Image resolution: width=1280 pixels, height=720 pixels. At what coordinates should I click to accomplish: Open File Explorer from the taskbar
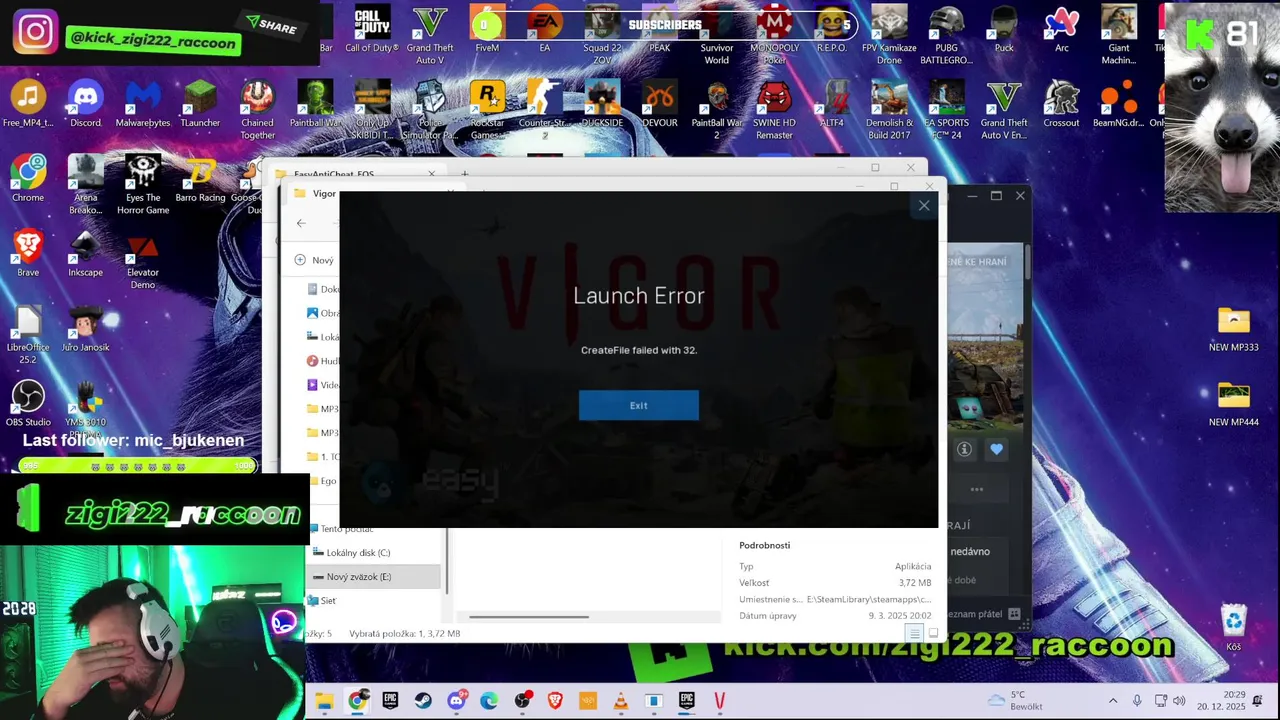(x=324, y=701)
